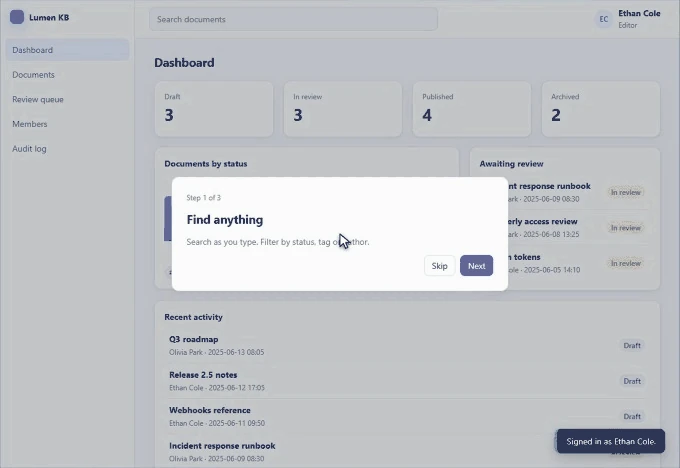Open the Ethan Cole profile name
Image resolution: width=680 pixels, height=468 pixels.
pyautogui.click(x=639, y=13)
